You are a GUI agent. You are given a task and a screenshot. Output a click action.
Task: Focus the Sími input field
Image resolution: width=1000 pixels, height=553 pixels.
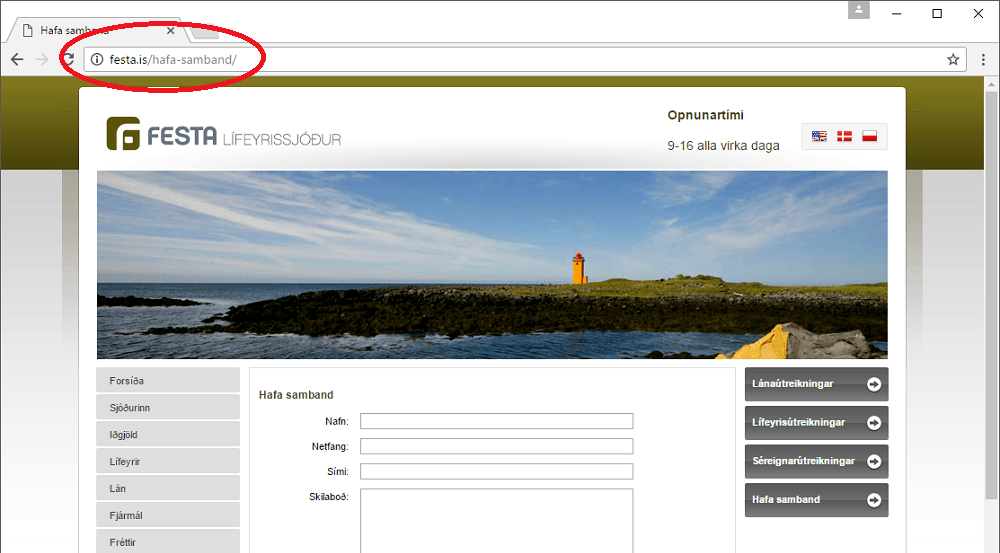tap(496, 471)
